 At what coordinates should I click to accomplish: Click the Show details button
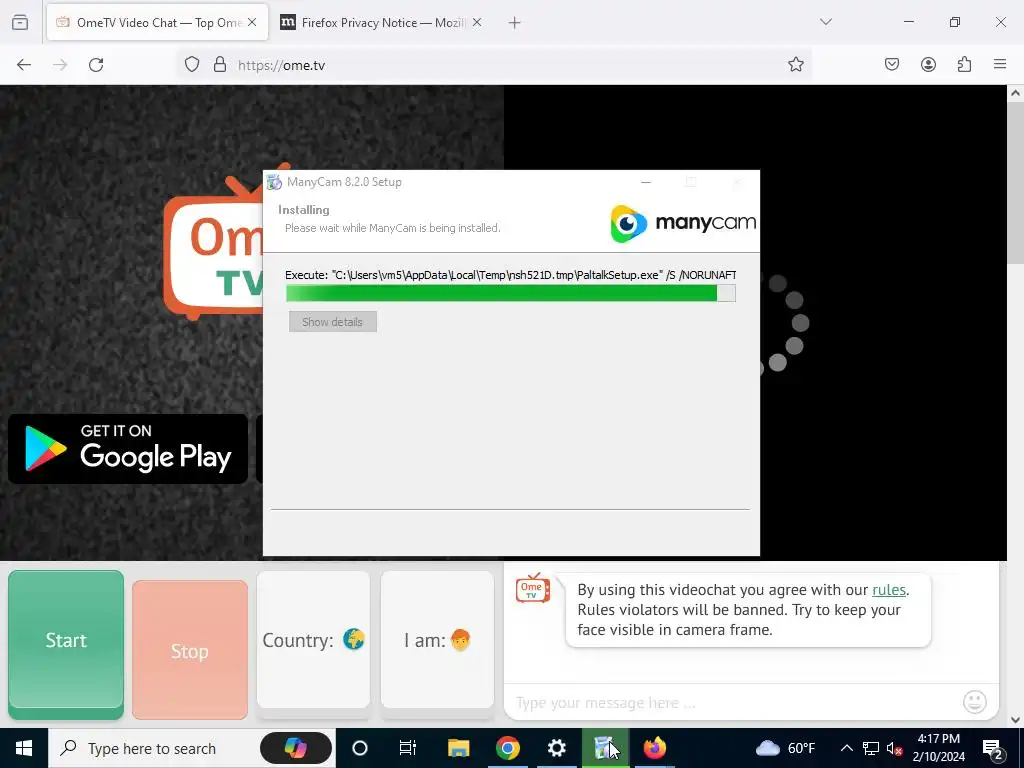tap(332, 322)
